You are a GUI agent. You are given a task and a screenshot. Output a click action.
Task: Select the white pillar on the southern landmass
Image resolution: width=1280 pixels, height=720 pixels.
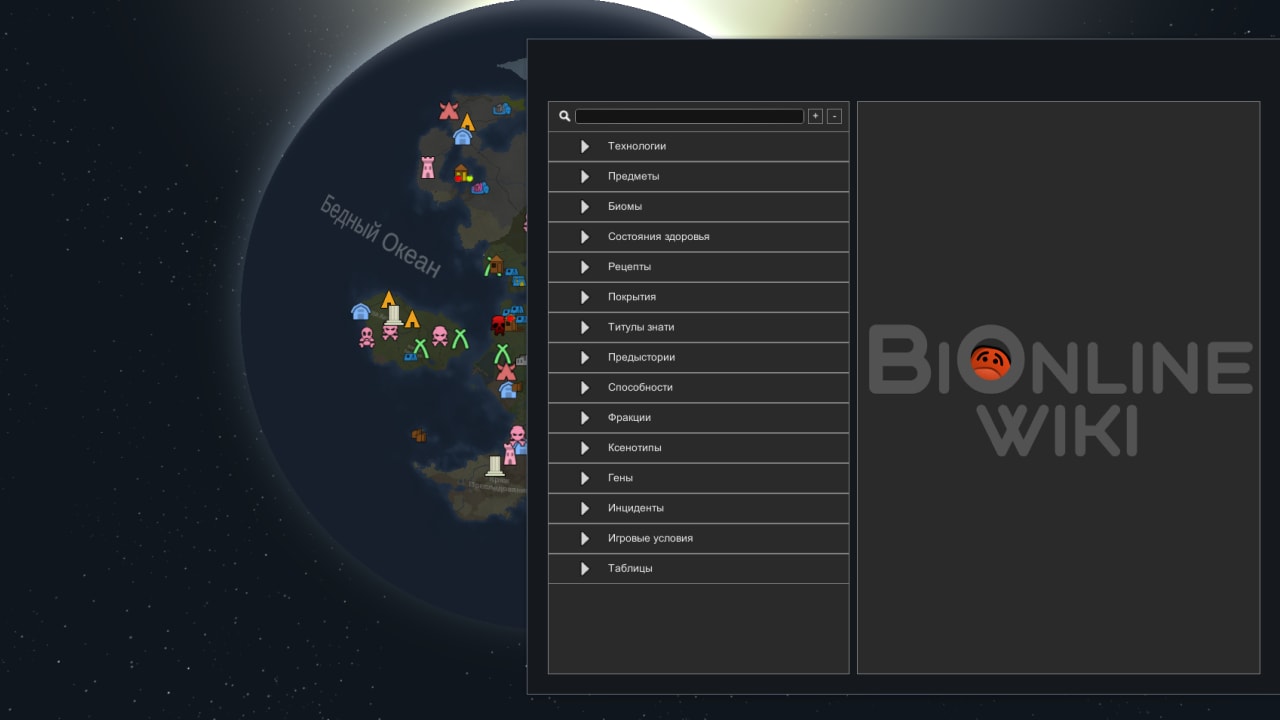[494, 466]
